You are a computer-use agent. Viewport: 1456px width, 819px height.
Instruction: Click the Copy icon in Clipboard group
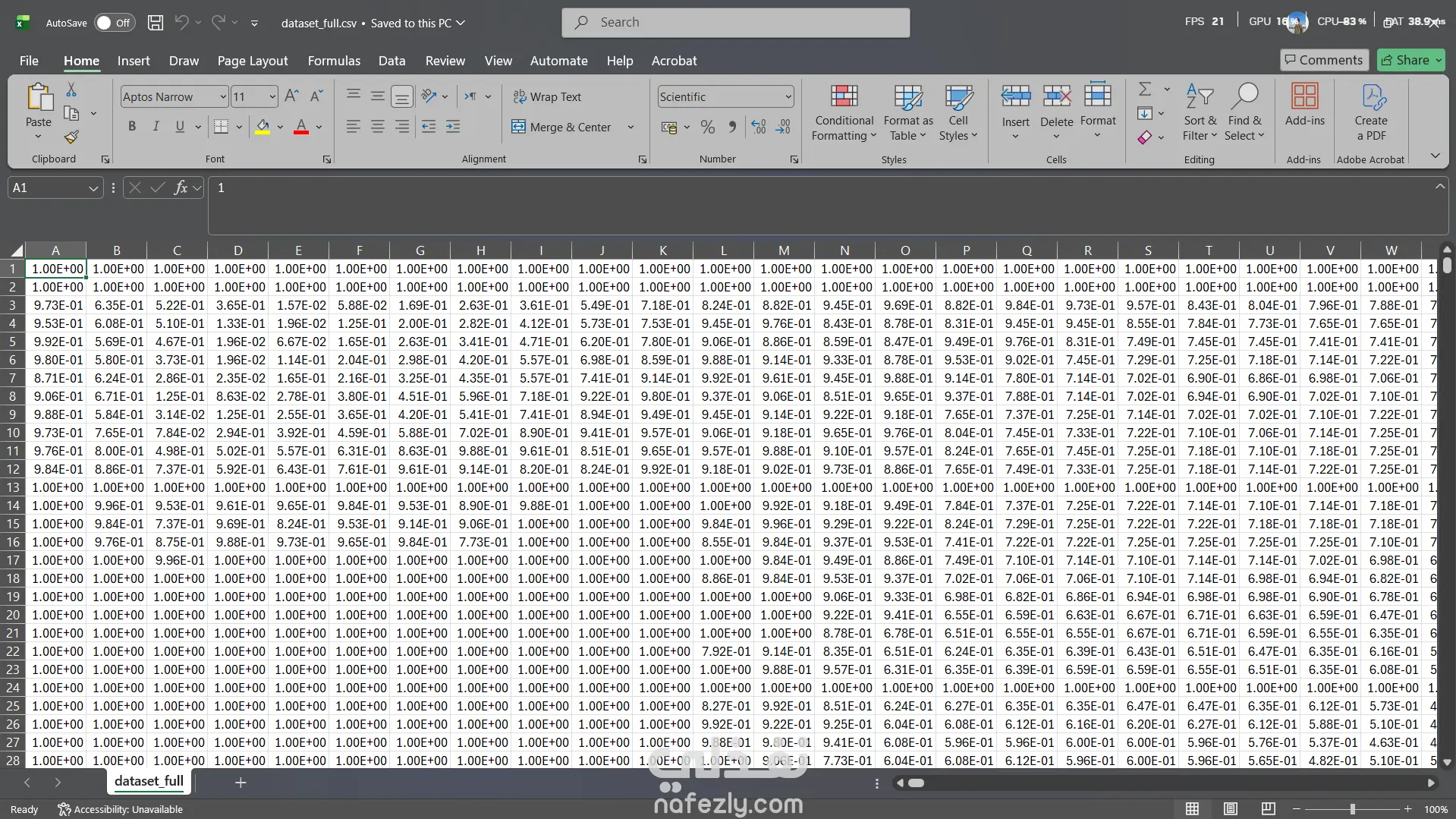pos(71,114)
